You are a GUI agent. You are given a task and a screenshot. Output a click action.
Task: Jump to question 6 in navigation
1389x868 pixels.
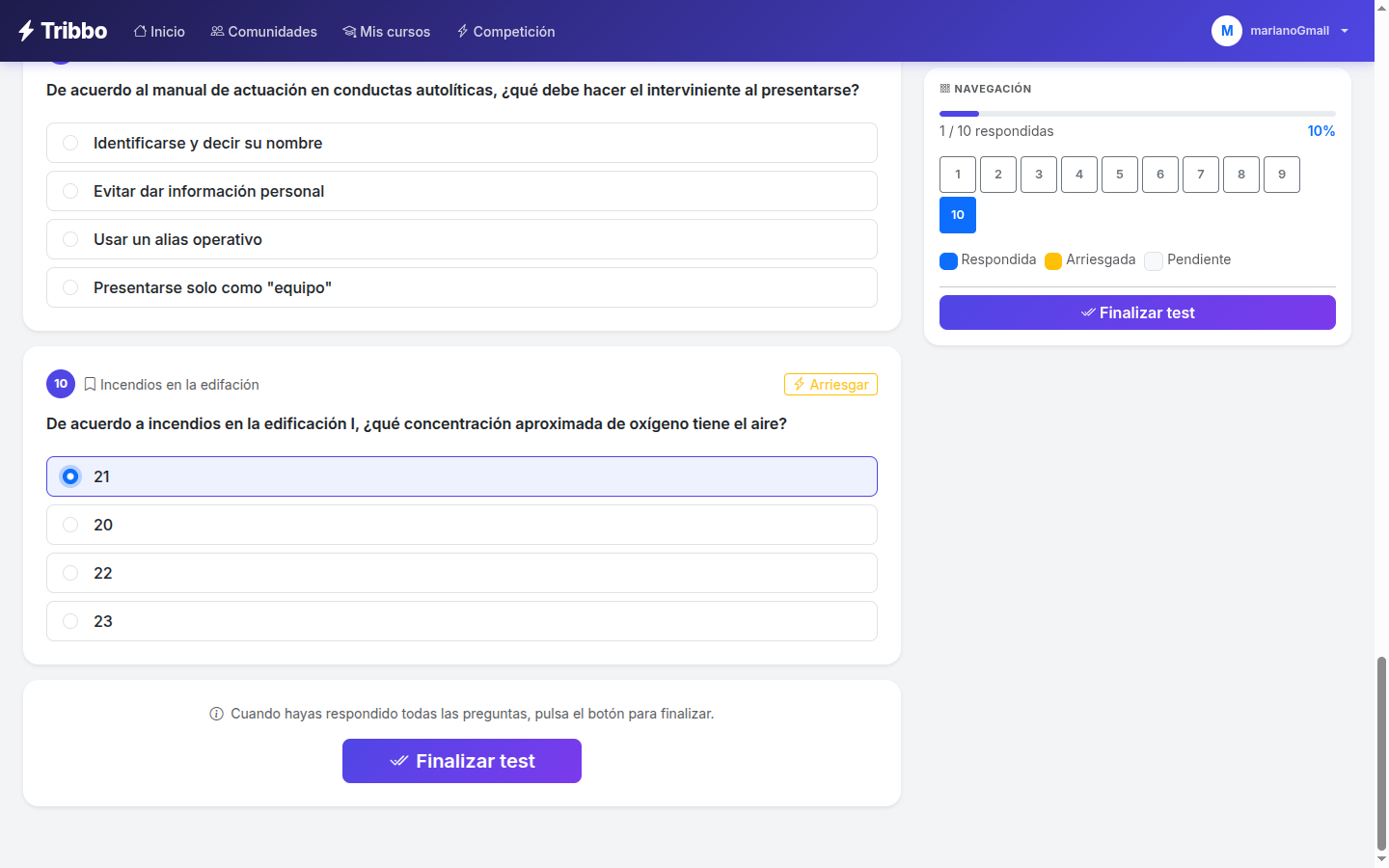click(1160, 175)
